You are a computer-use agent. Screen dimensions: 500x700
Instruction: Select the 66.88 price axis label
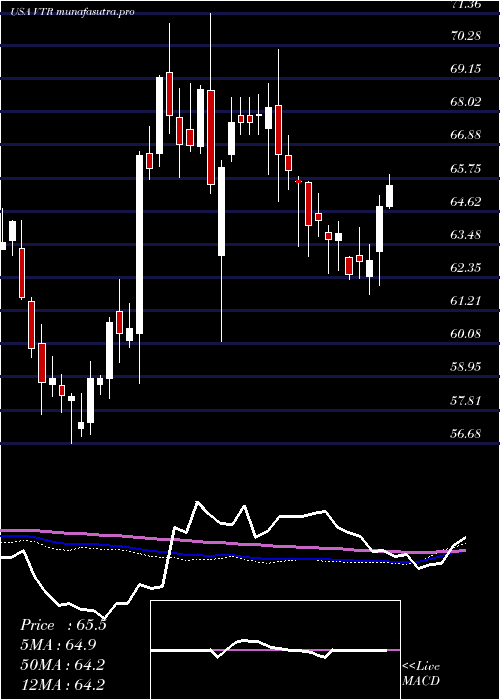point(466,135)
